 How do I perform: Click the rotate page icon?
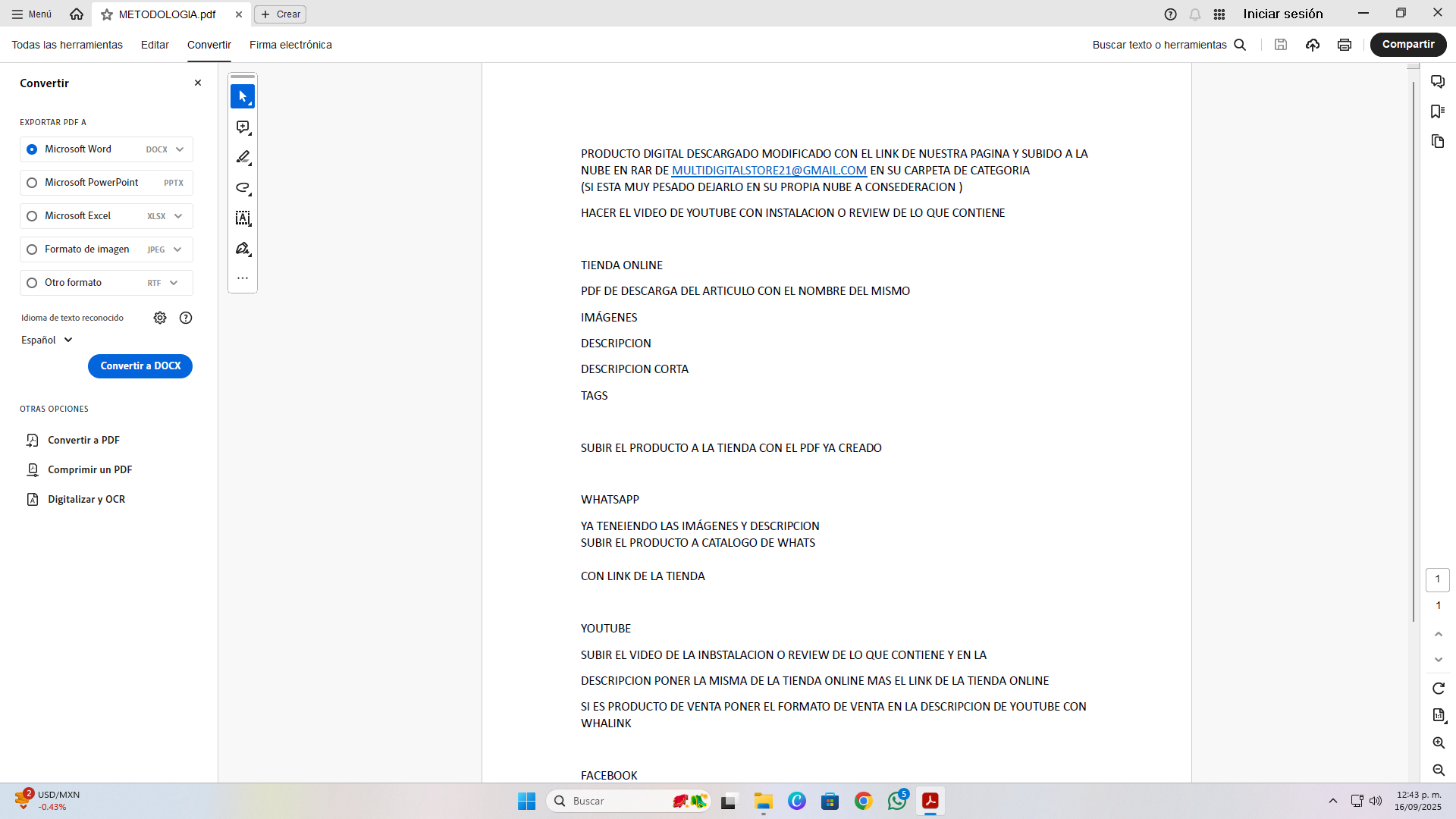1438,689
